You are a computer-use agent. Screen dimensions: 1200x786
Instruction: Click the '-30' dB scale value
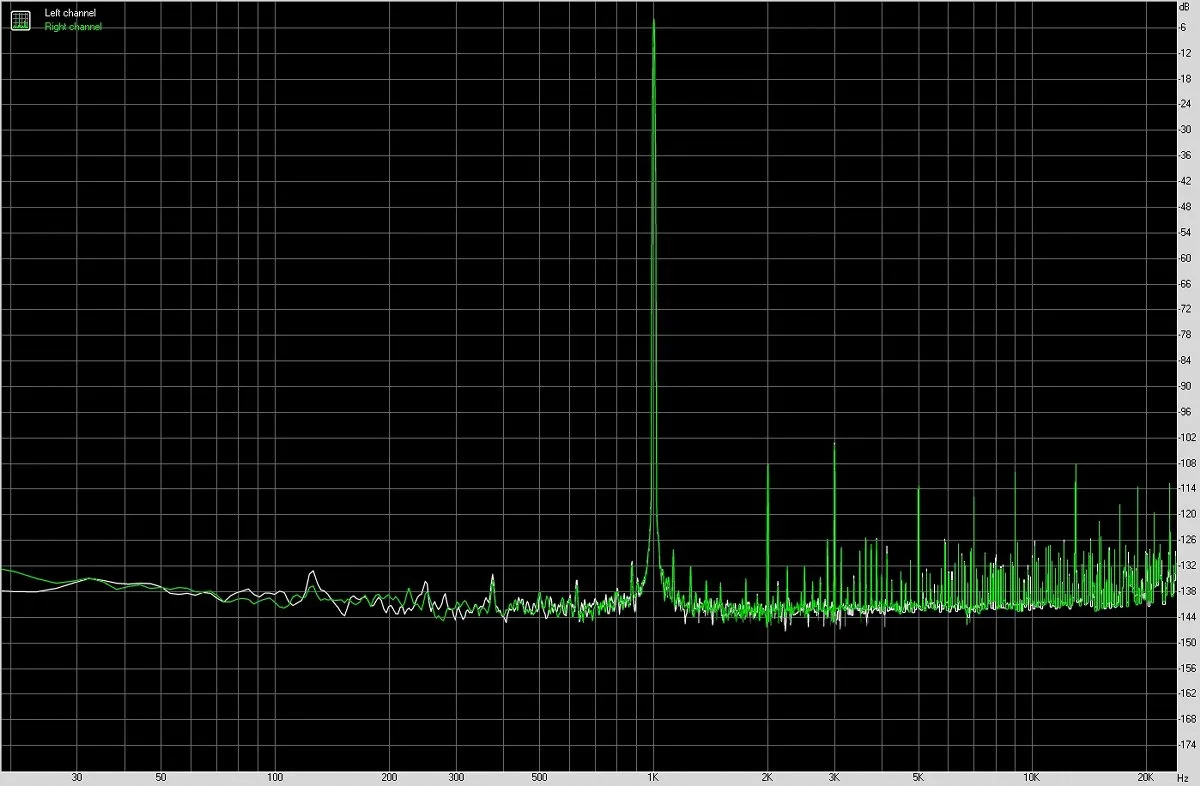click(x=1184, y=129)
